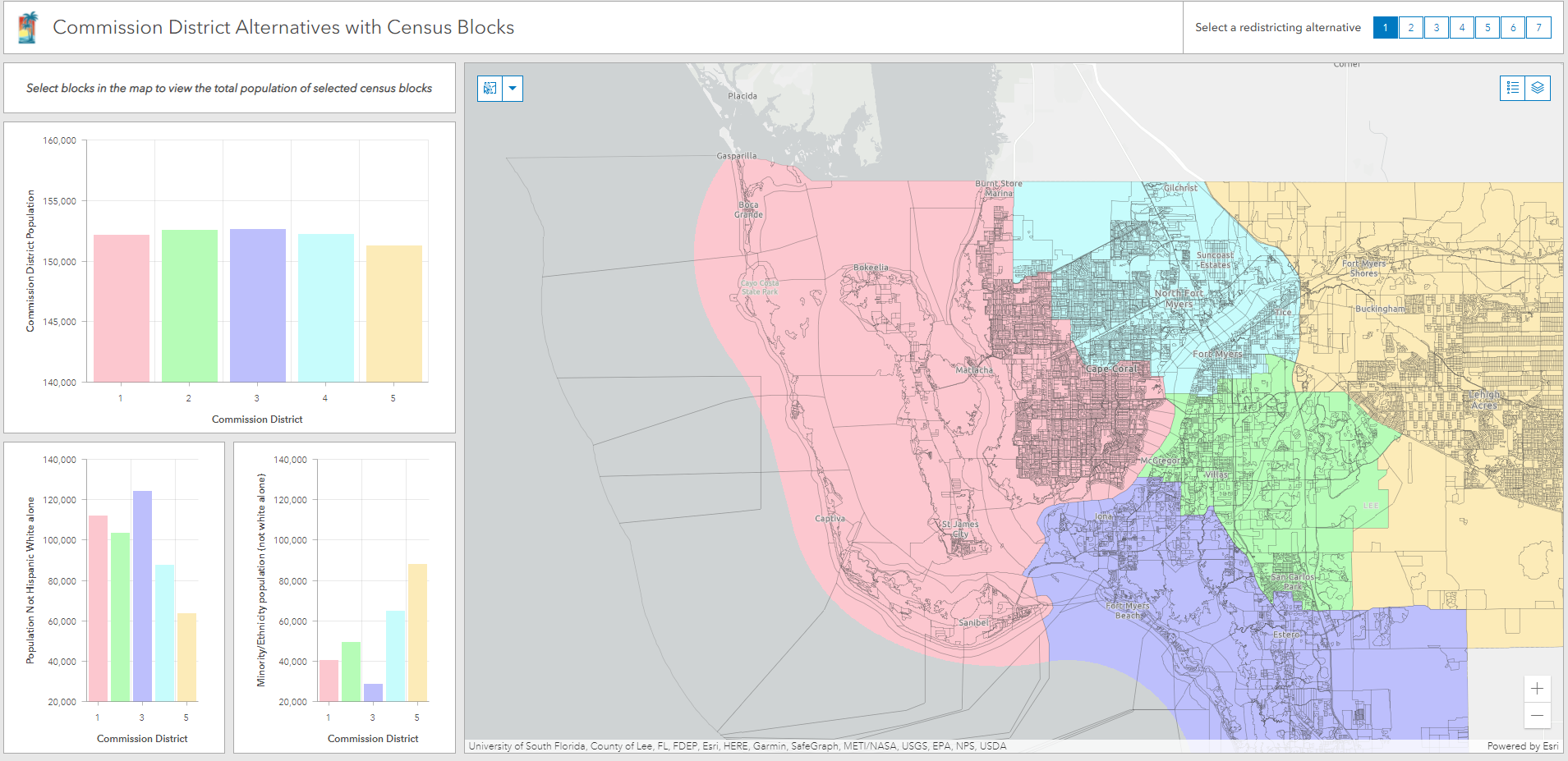Viewport: 1568px width, 761px height.
Task: Select redistricting alternative 2
Action: coord(1410,28)
